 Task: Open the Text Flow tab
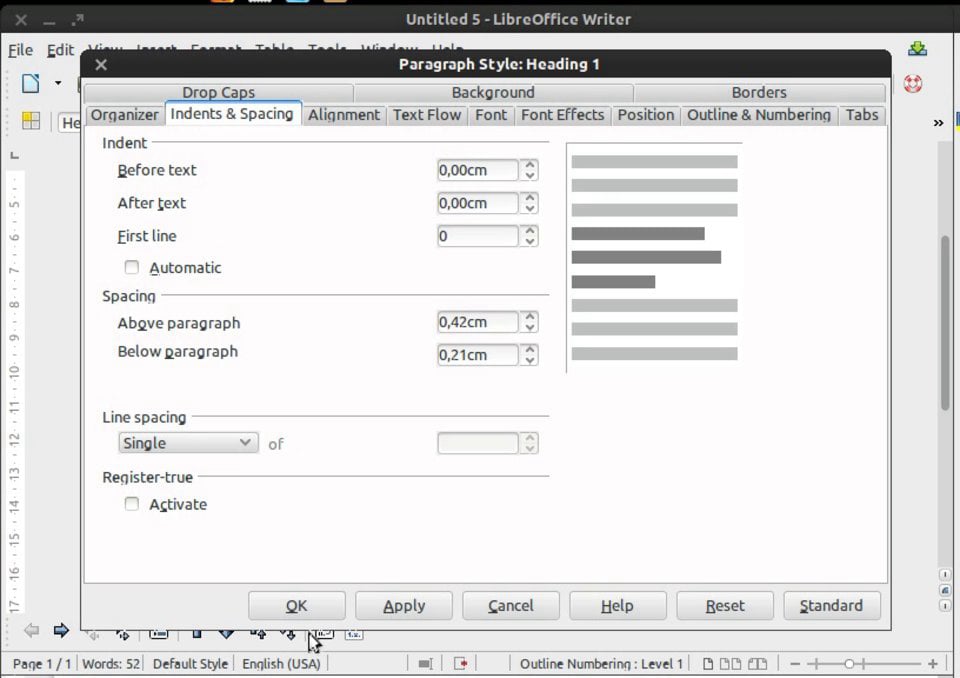[427, 115]
